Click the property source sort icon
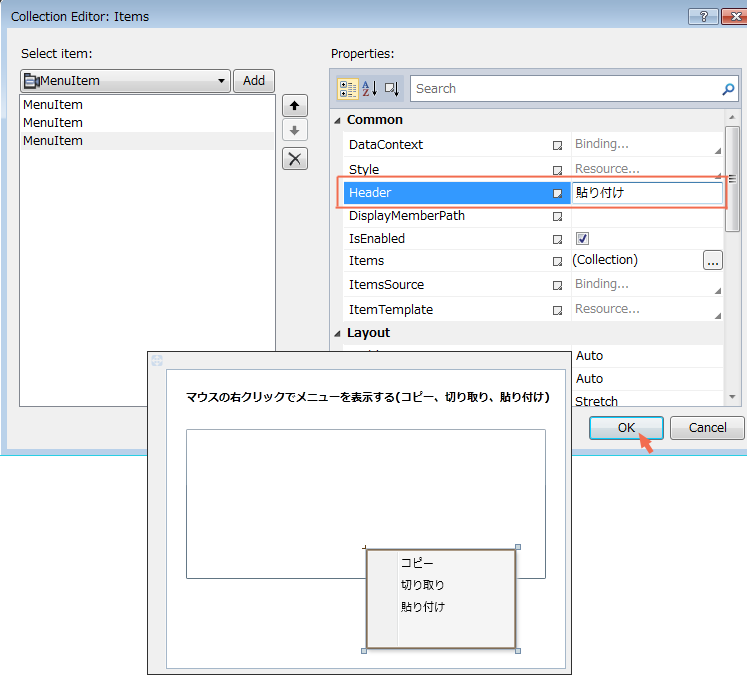This screenshot has height=675, width=747. pyautogui.click(x=392, y=89)
